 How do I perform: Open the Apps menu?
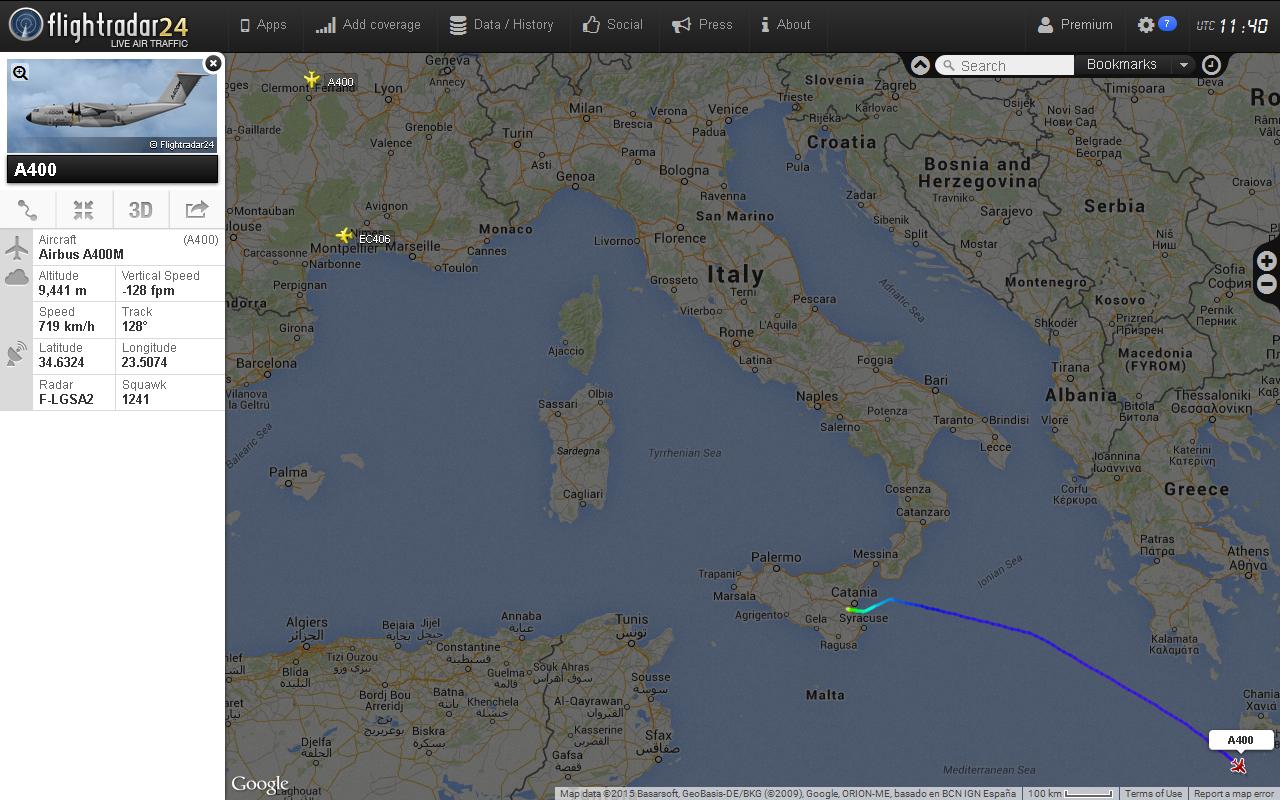[x=263, y=25]
